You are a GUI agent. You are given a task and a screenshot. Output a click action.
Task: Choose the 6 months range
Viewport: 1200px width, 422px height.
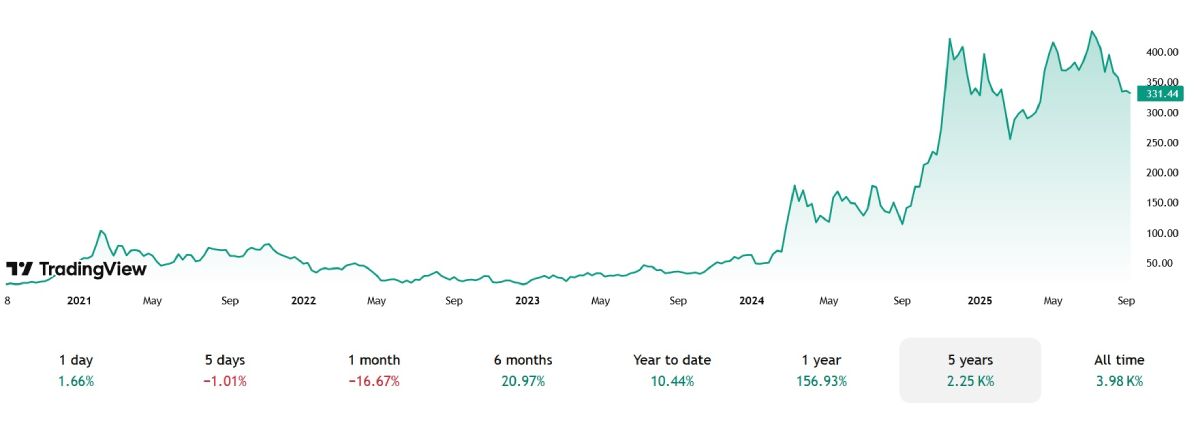[523, 370]
